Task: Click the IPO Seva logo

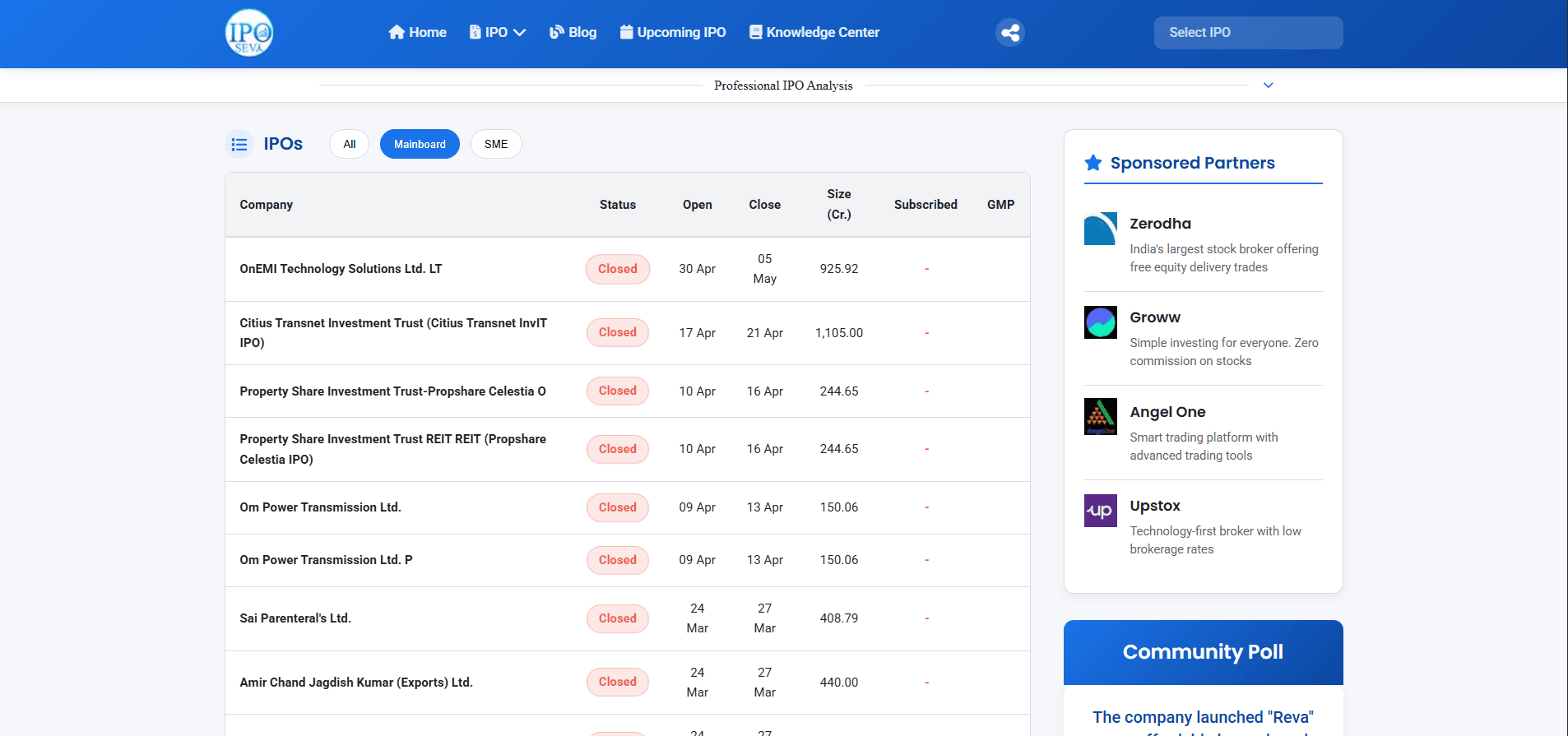Action: pyautogui.click(x=249, y=33)
